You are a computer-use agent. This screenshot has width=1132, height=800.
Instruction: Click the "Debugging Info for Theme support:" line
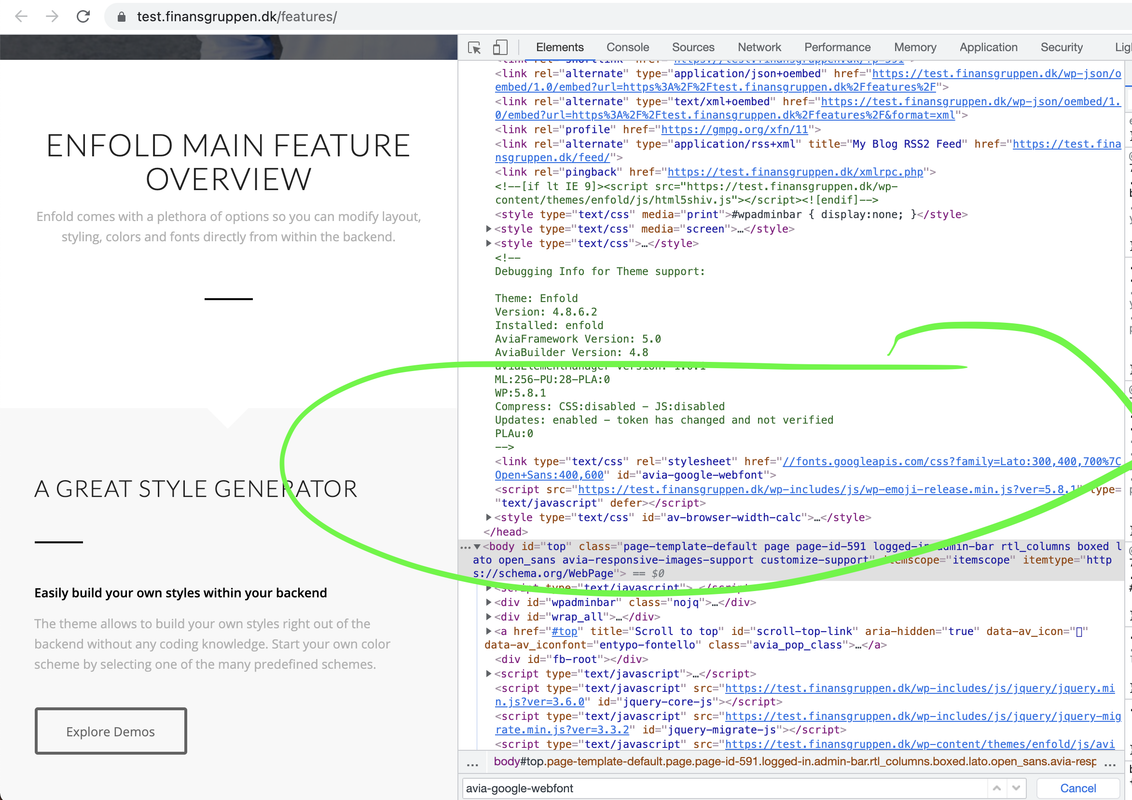point(600,271)
